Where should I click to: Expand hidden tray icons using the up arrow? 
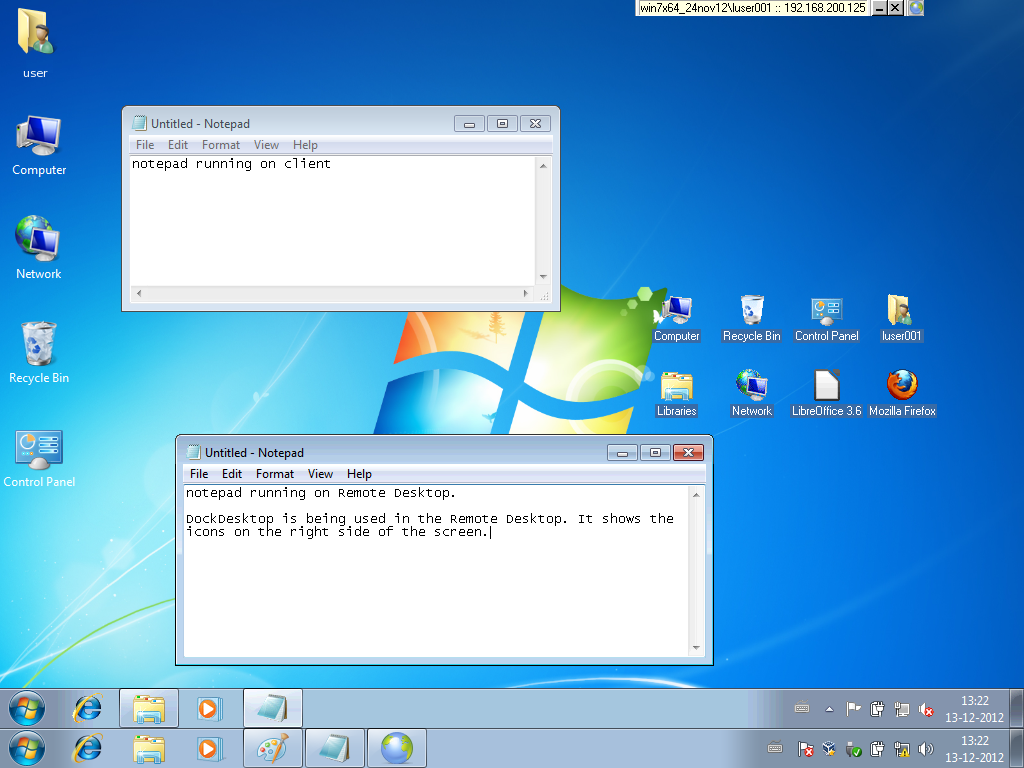point(829,709)
